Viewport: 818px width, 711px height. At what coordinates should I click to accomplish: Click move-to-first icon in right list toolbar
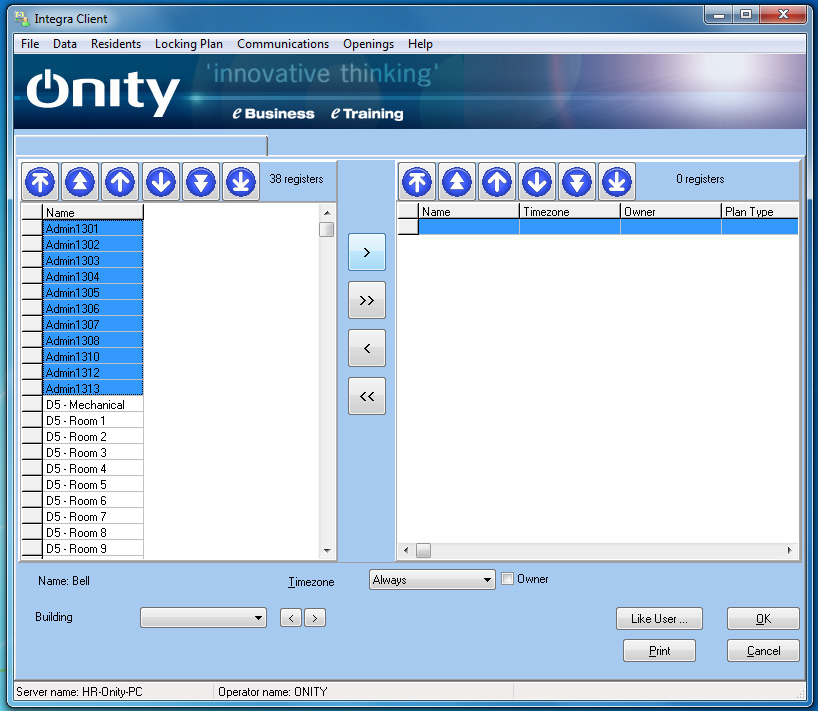point(418,182)
